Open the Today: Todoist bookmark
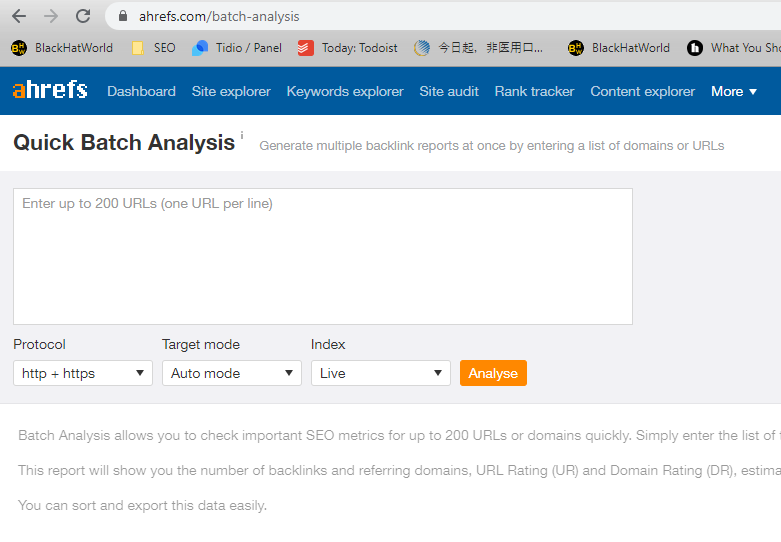The image size is (781, 542). pos(348,48)
